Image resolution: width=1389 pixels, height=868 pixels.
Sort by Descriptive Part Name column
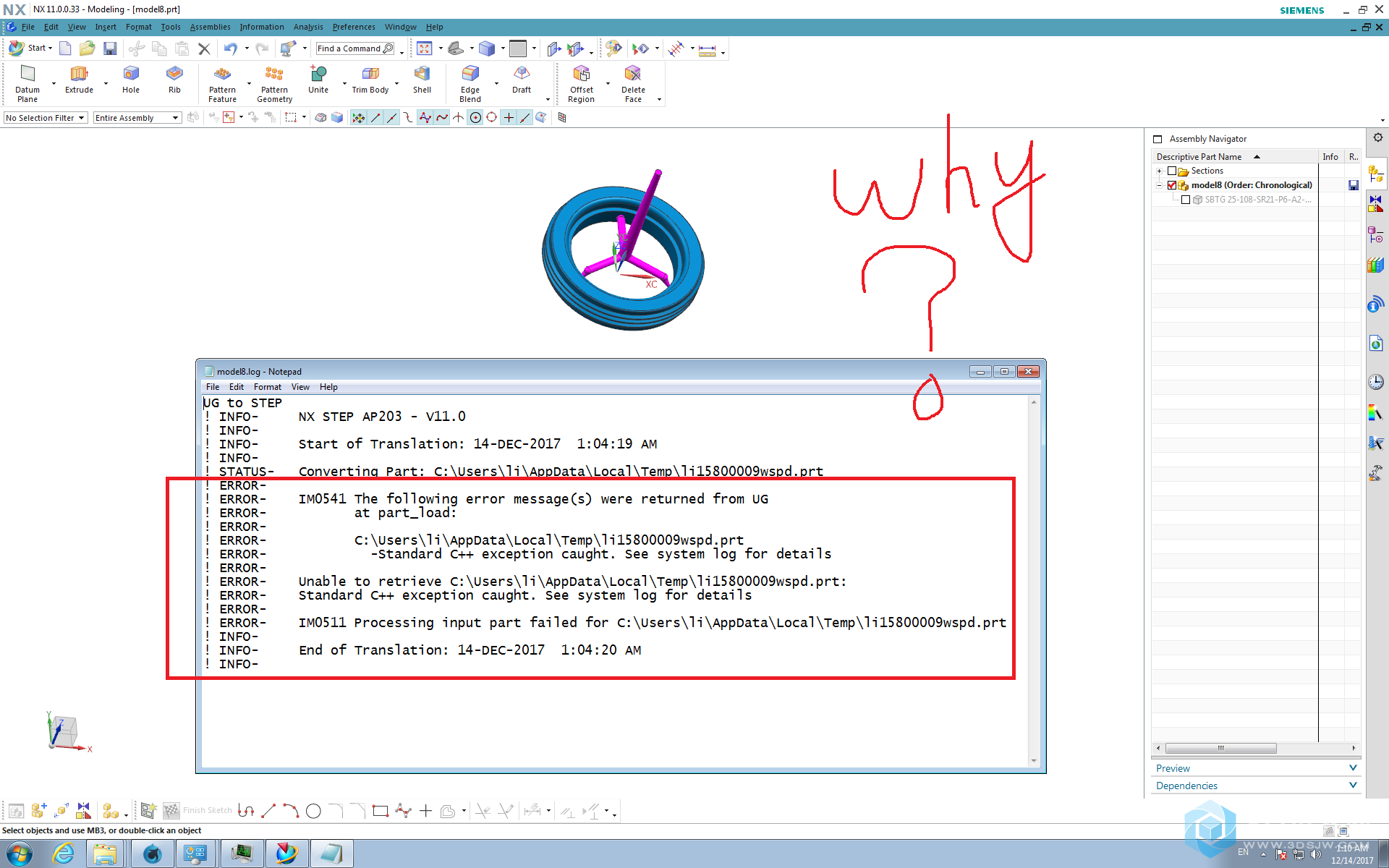[1234, 156]
